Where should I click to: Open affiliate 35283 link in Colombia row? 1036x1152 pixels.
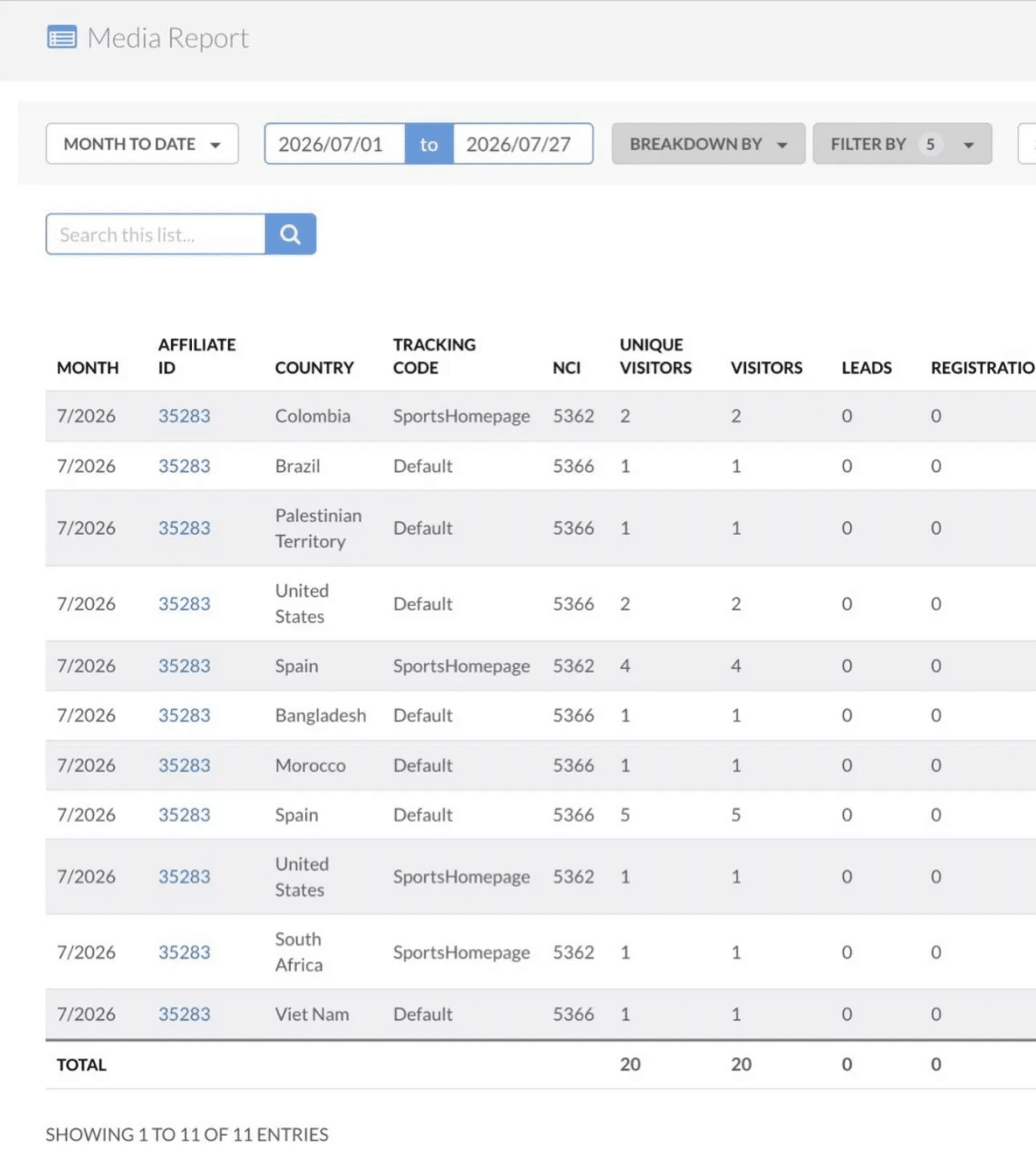click(184, 416)
